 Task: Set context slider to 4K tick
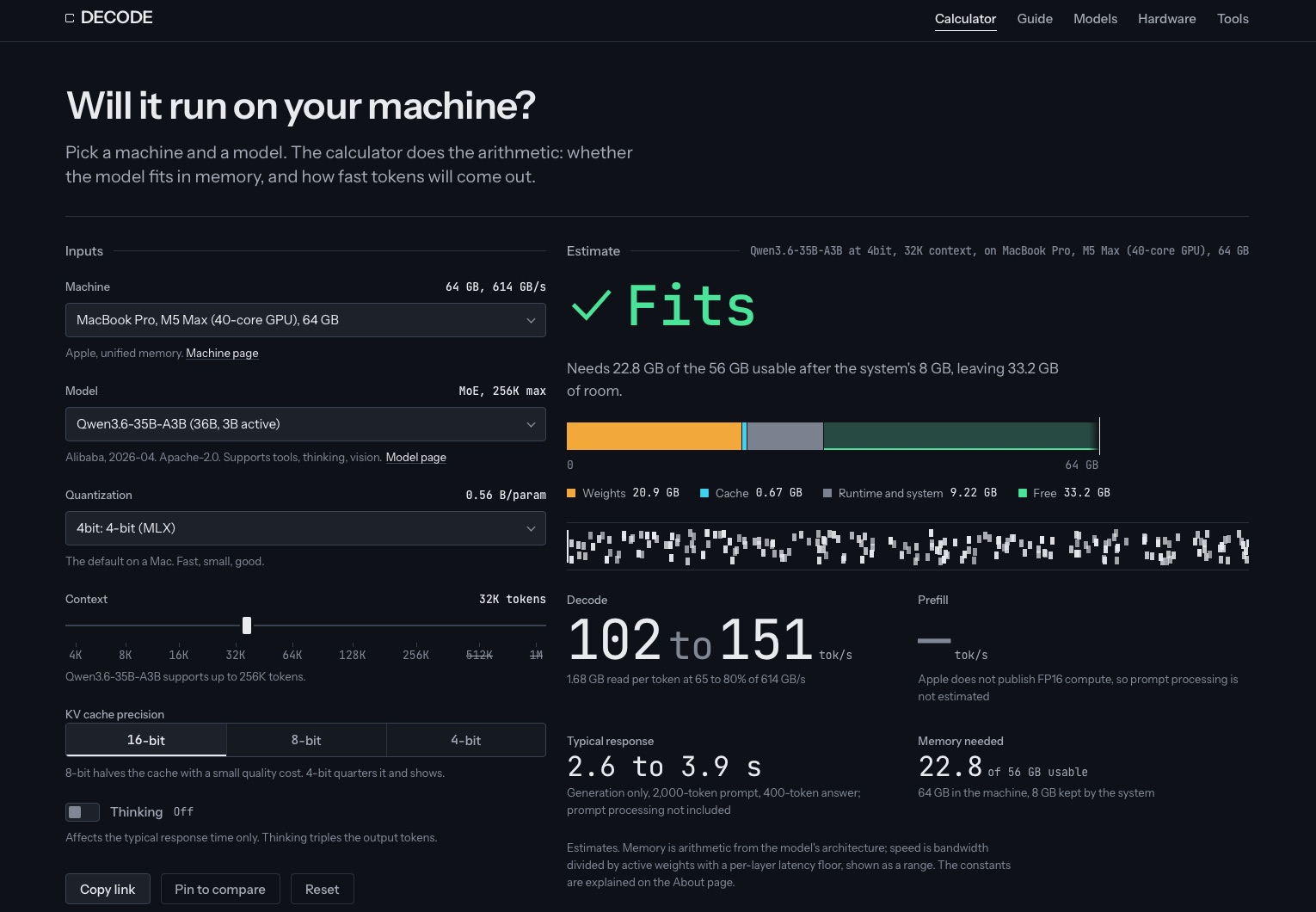pyautogui.click(x=76, y=655)
